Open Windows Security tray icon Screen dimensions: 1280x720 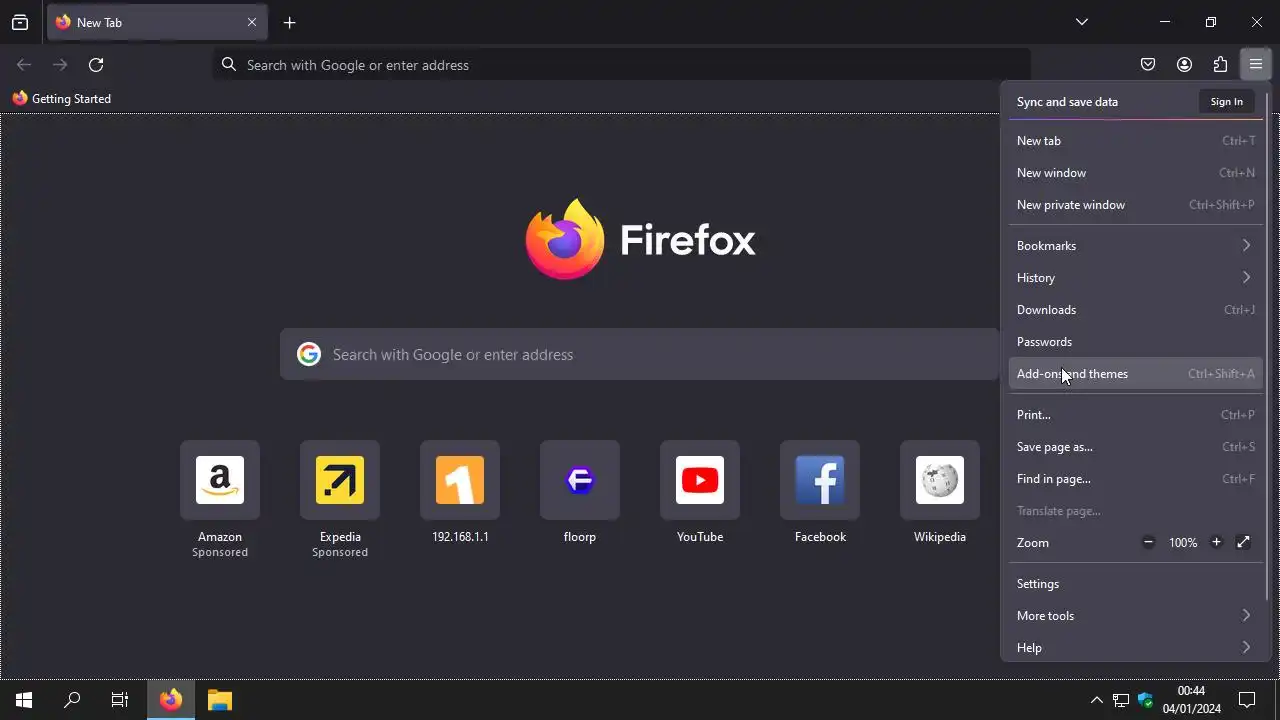pos(1146,700)
